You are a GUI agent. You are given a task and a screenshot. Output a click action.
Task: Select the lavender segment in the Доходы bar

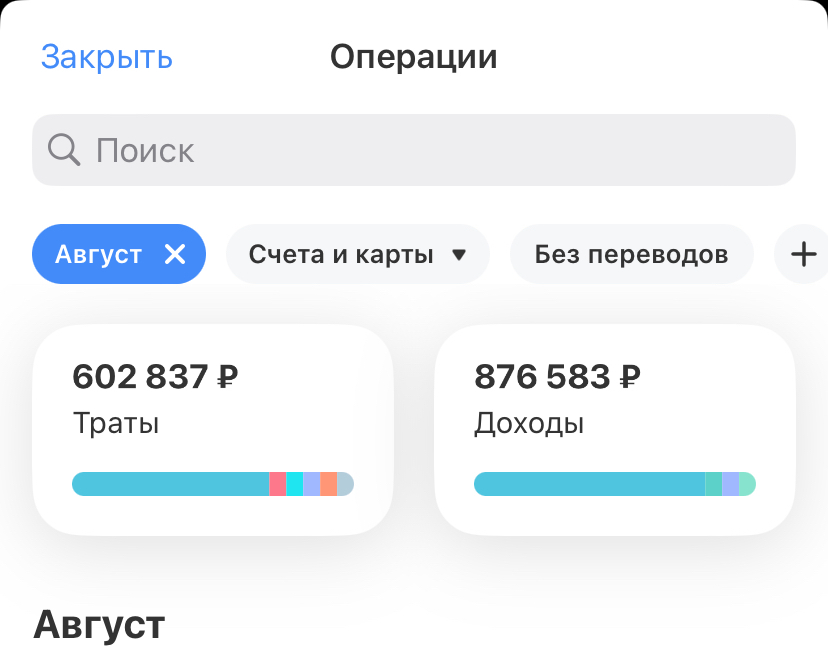pyautogui.click(x=730, y=484)
